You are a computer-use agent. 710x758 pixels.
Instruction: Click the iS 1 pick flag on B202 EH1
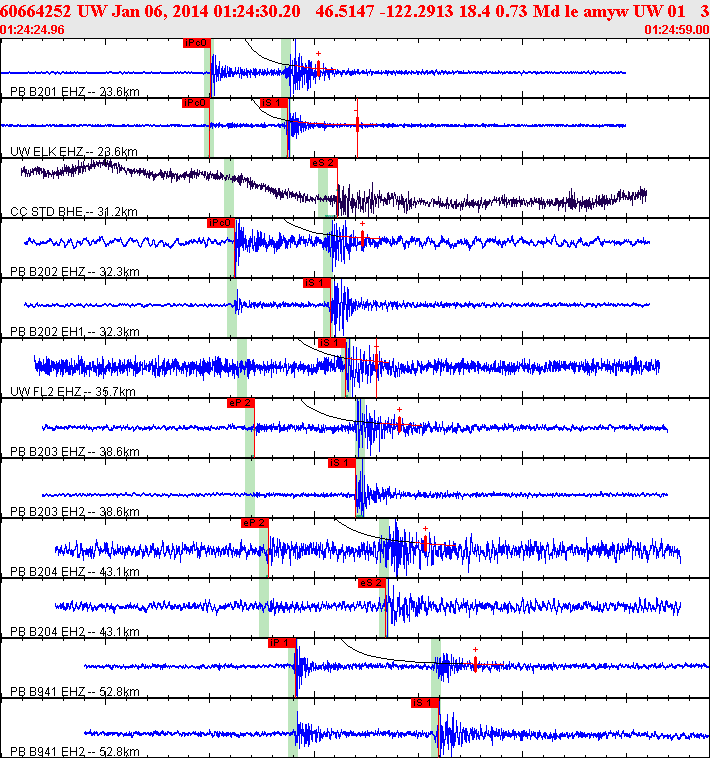click(317, 283)
